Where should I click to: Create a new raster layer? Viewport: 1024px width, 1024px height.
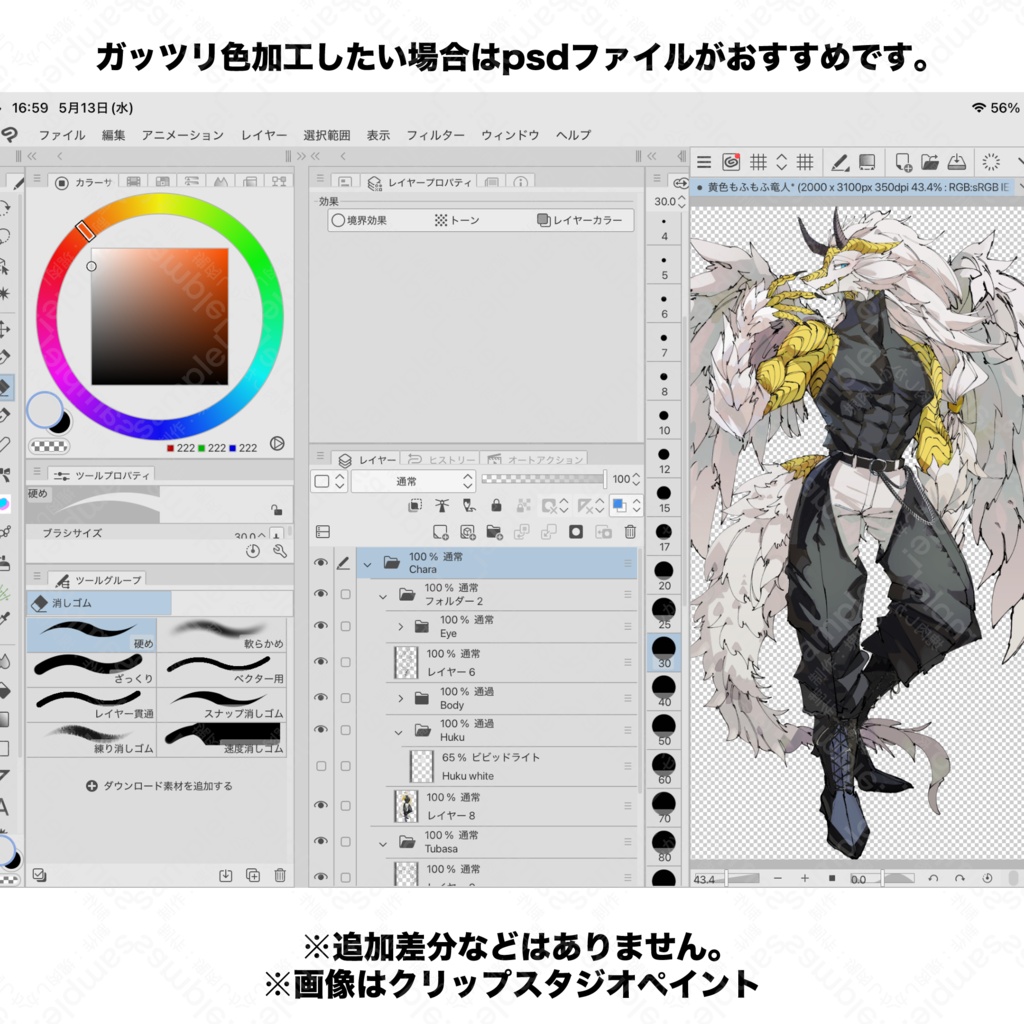(441, 532)
